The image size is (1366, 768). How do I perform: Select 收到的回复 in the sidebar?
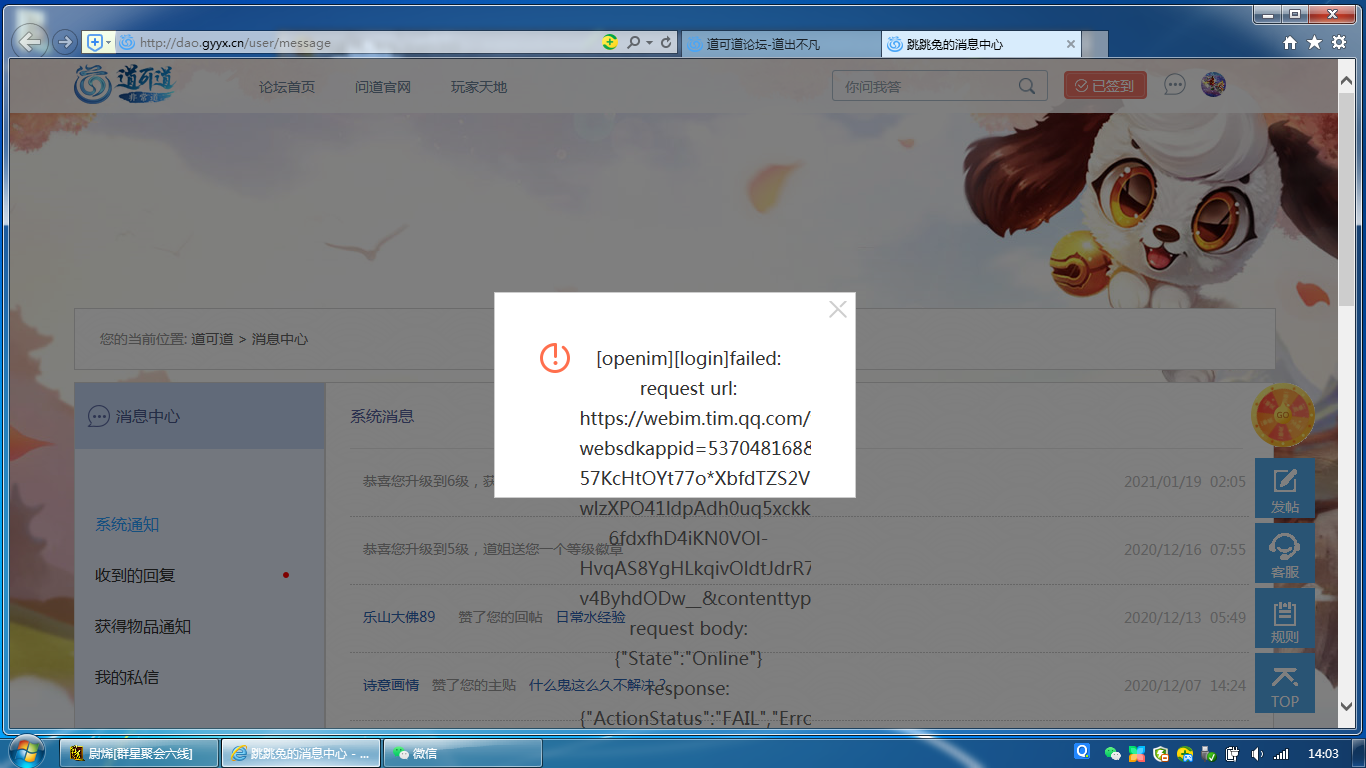tap(135, 575)
